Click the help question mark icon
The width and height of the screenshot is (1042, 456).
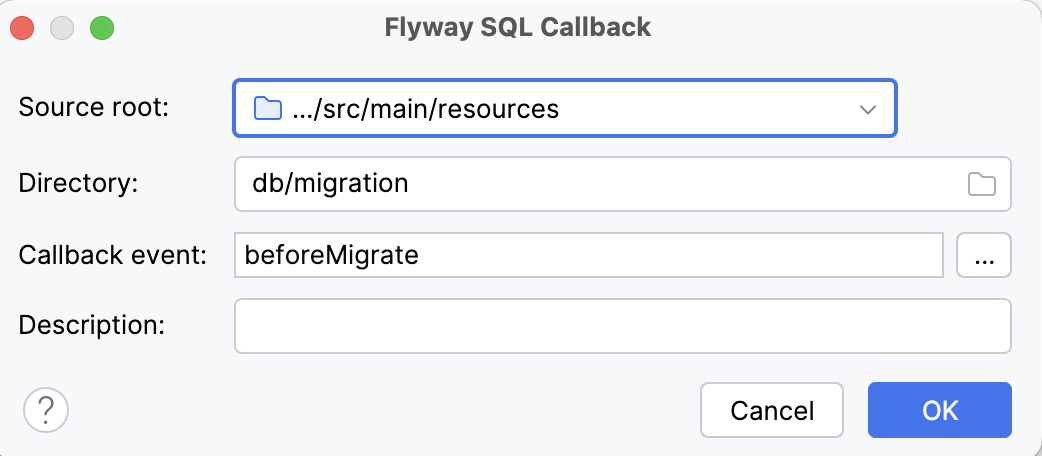(x=46, y=409)
